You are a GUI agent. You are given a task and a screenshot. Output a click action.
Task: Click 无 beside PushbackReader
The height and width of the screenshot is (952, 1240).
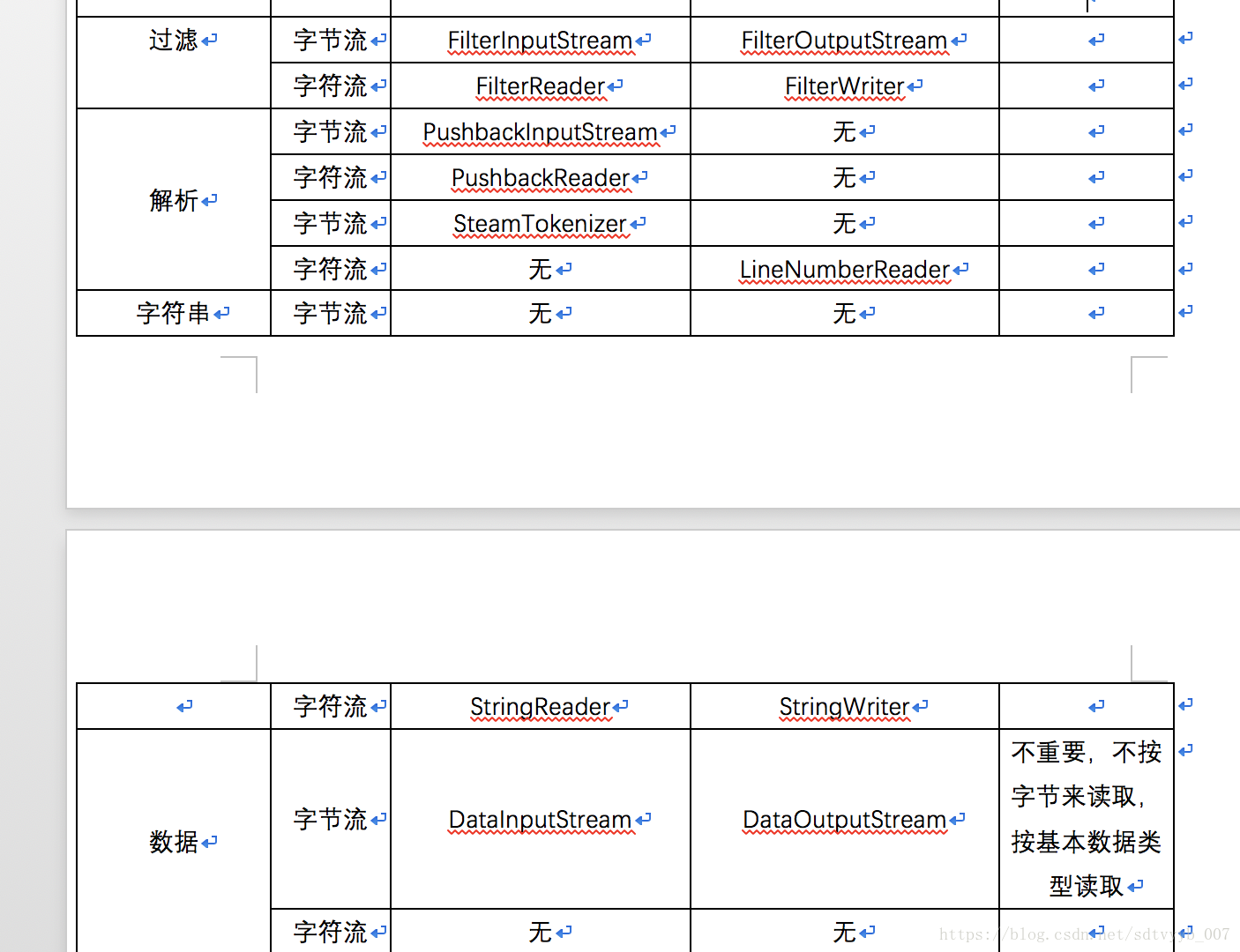844,177
